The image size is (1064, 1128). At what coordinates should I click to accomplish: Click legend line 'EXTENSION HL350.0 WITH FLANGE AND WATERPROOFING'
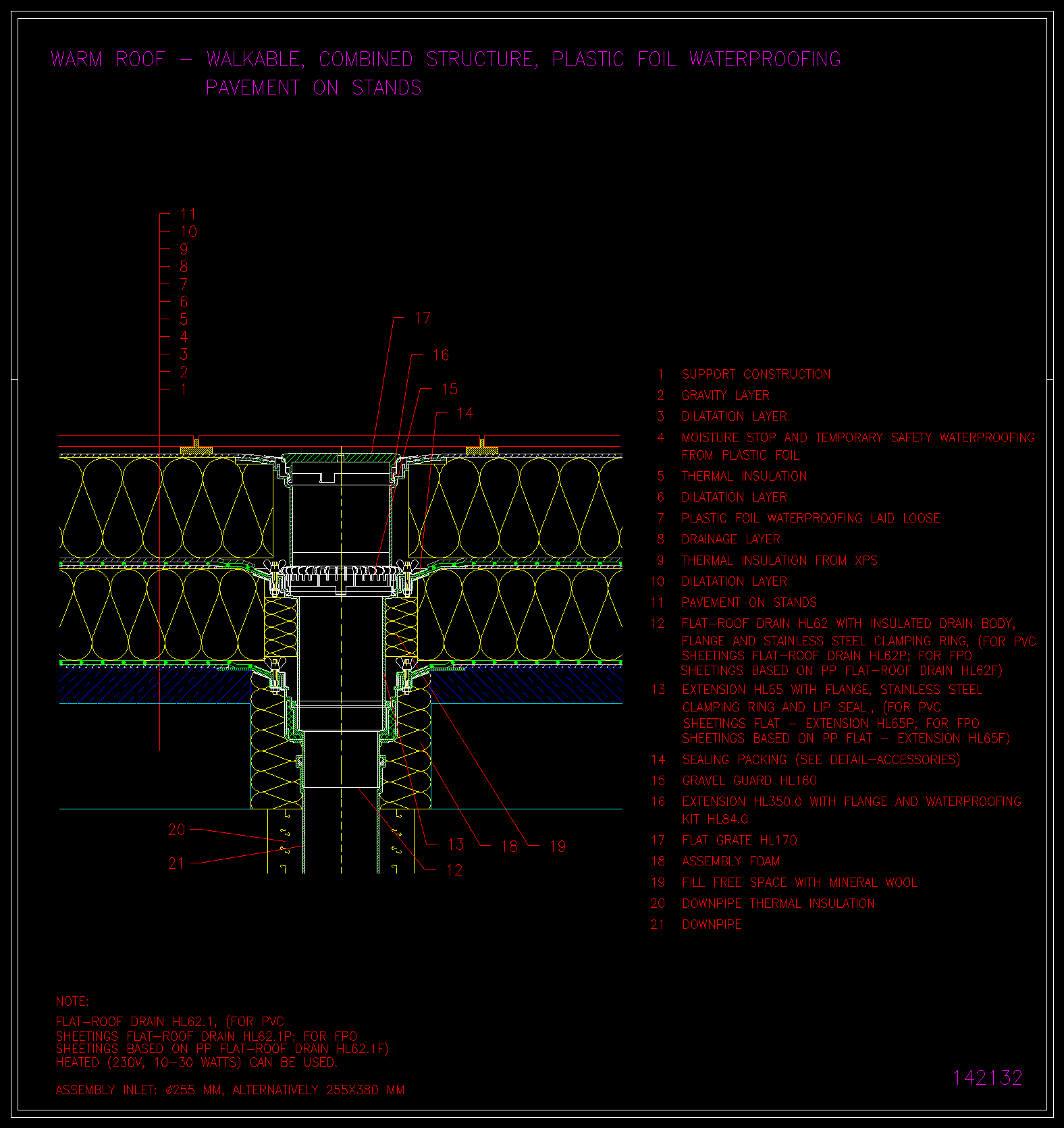pos(852,802)
